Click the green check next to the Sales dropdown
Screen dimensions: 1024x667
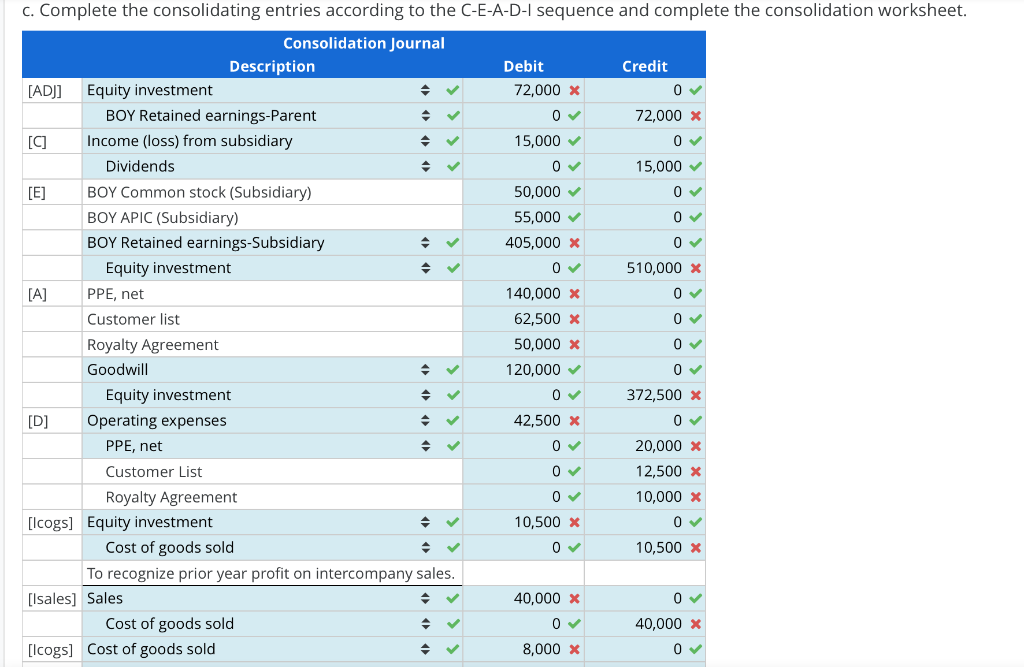(x=453, y=598)
